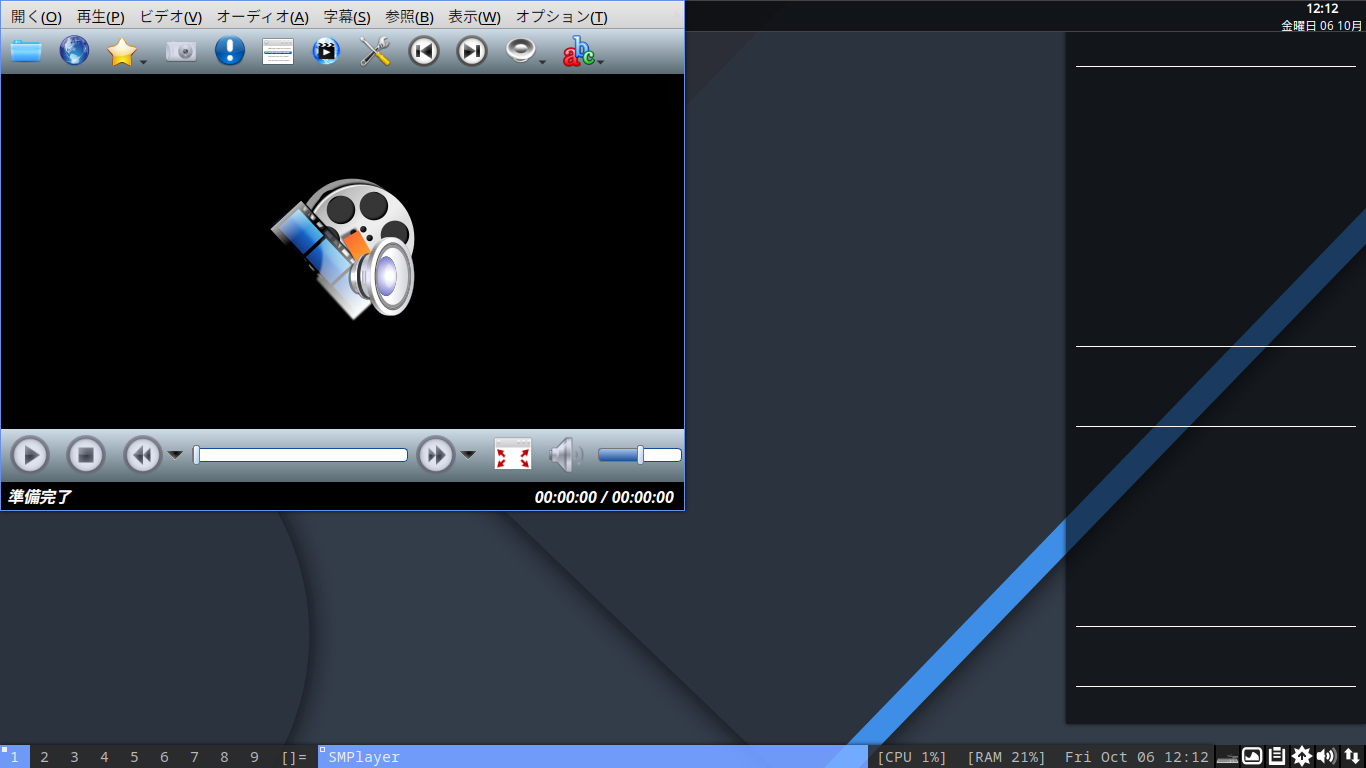Toggle fullscreen with the red arrows icon
1366x768 pixels.
(x=513, y=455)
